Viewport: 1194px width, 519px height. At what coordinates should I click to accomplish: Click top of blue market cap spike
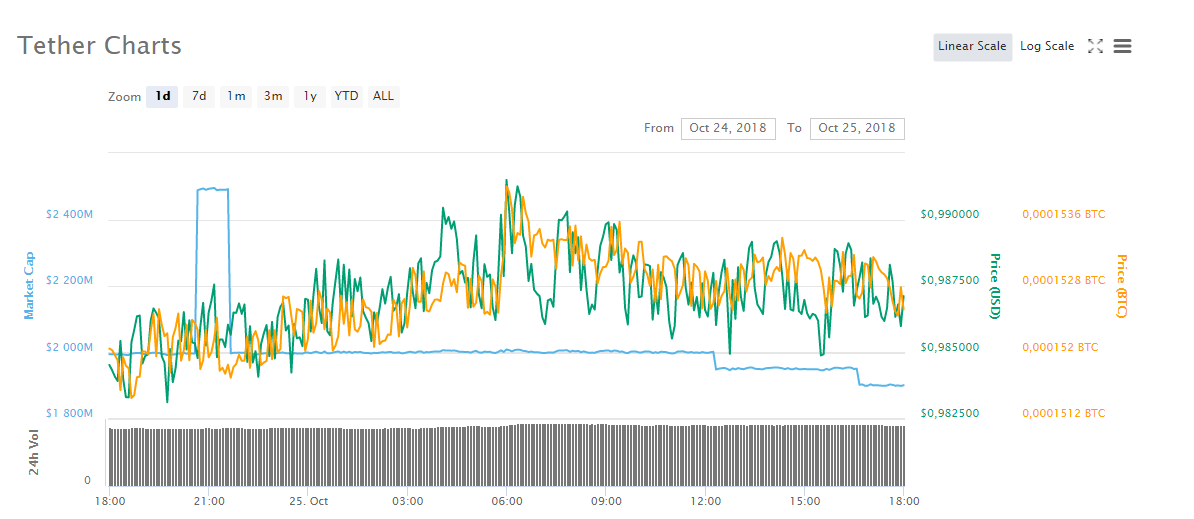click(x=212, y=188)
